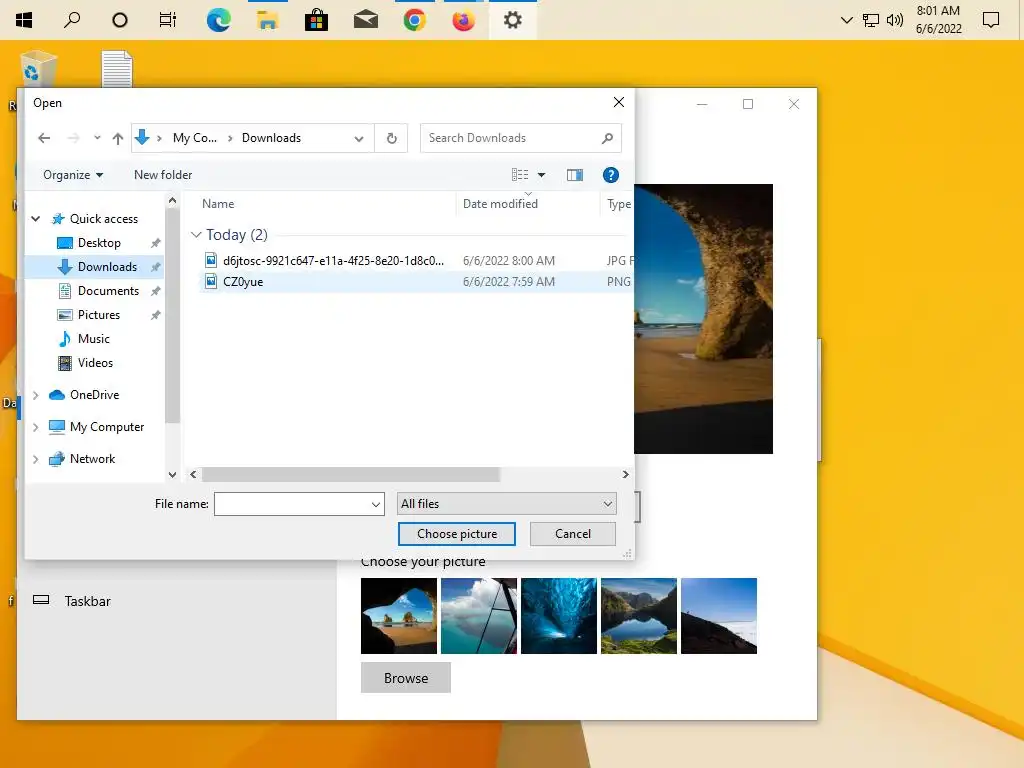Cancel the Open dialog
1024x768 pixels.
pos(573,534)
